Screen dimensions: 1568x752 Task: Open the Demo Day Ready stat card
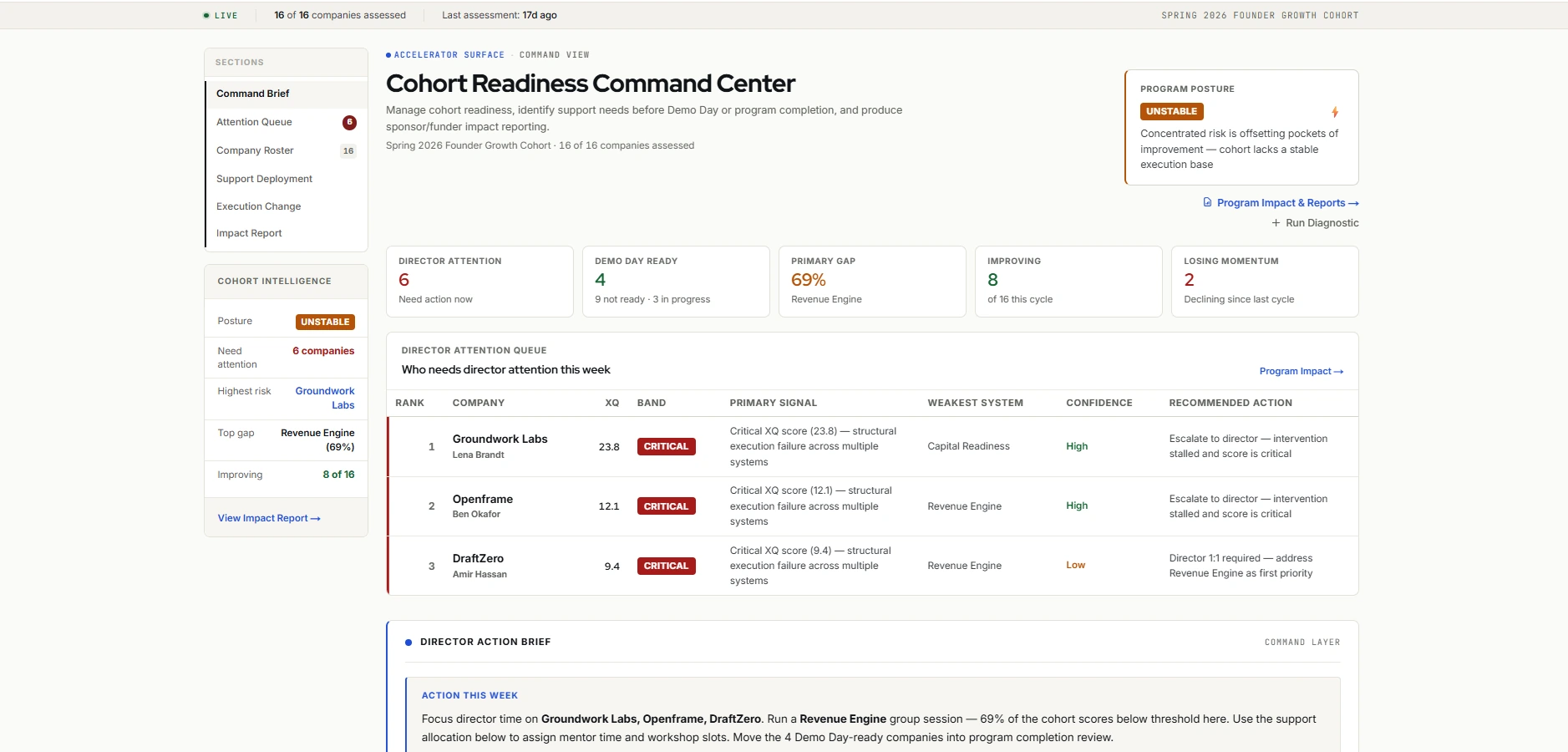point(676,282)
